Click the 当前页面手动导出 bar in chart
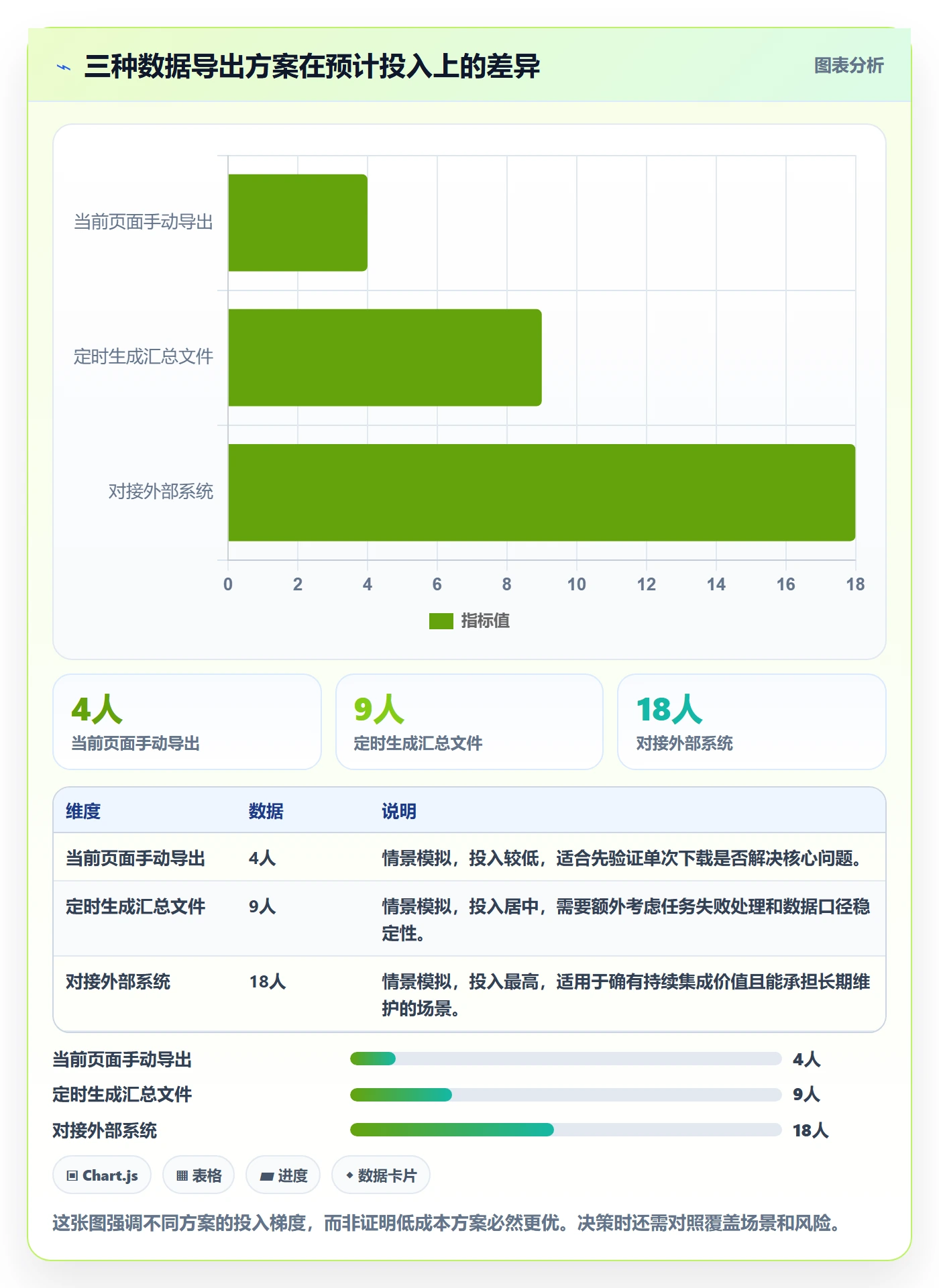 pyautogui.click(x=298, y=223)
